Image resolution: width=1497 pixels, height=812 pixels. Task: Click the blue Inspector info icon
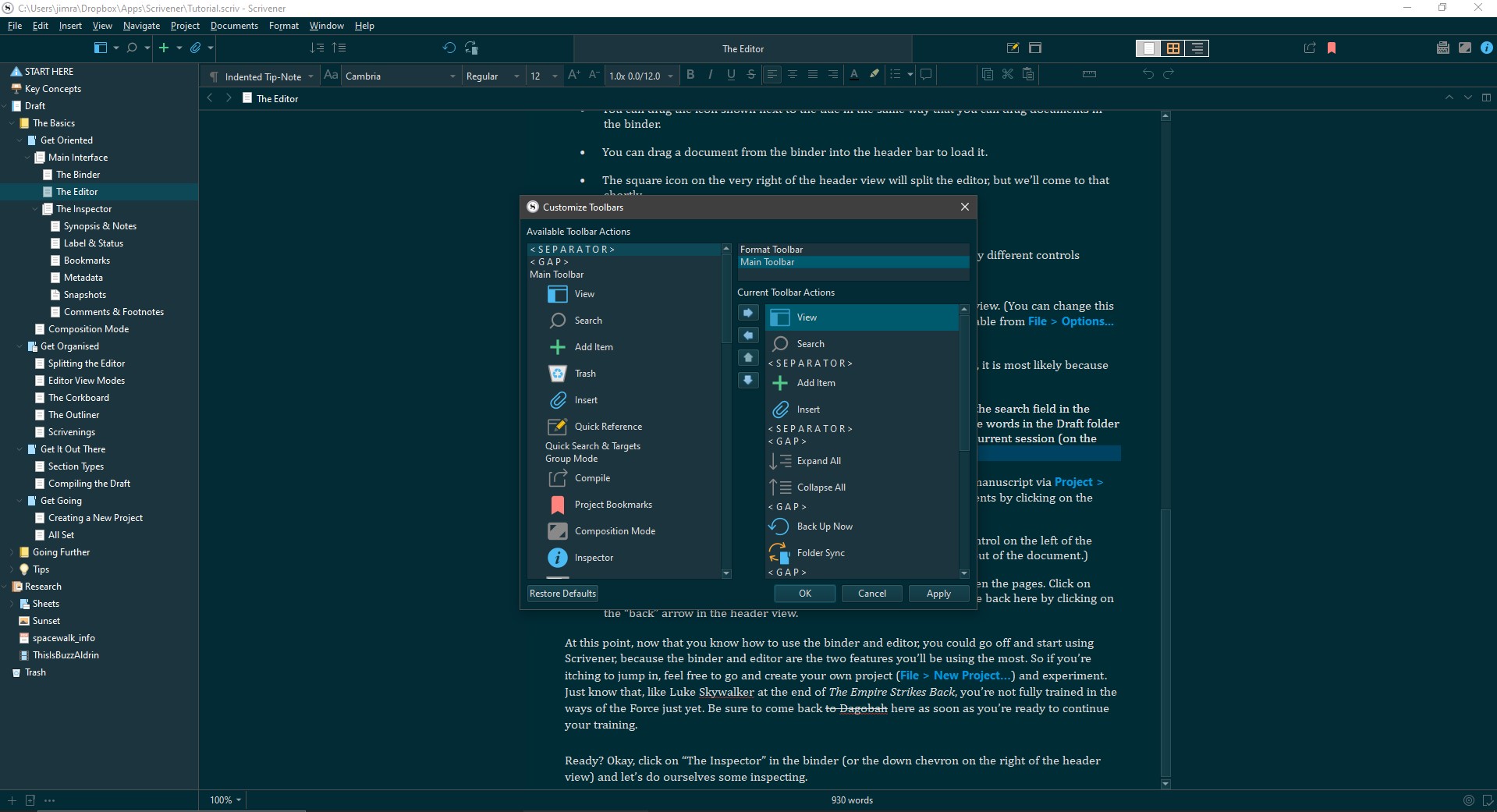(x=1487, y=48)
